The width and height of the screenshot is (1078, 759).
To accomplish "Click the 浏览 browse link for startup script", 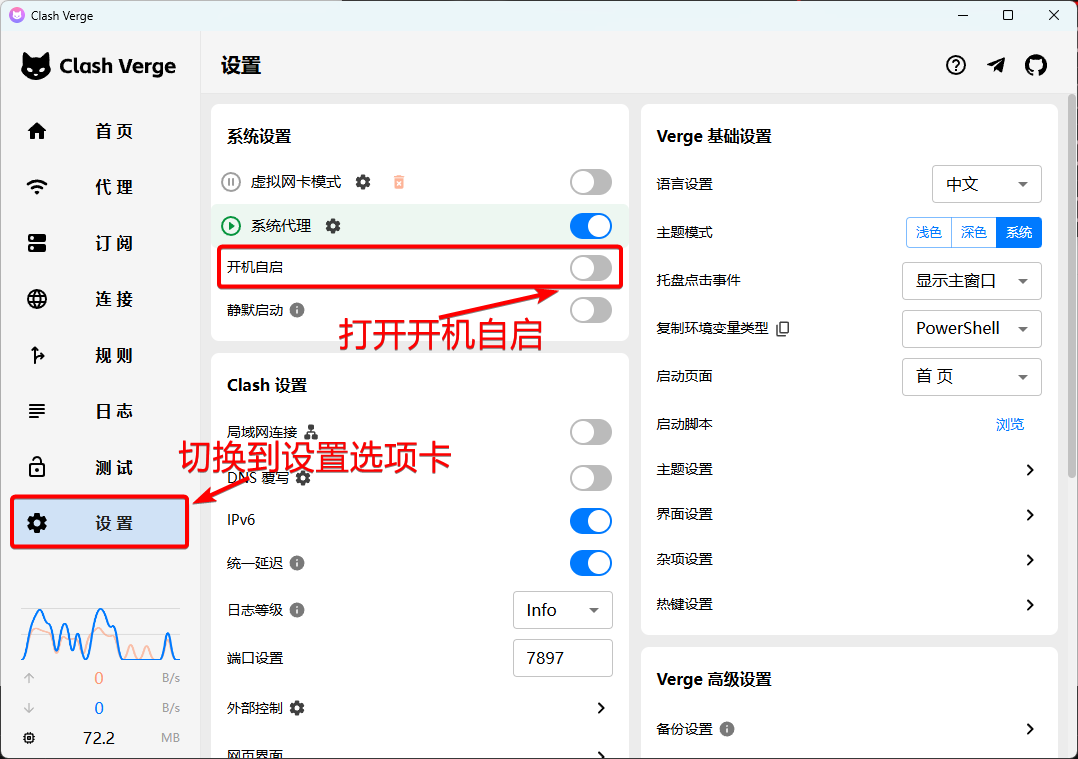I will 1010,424.
